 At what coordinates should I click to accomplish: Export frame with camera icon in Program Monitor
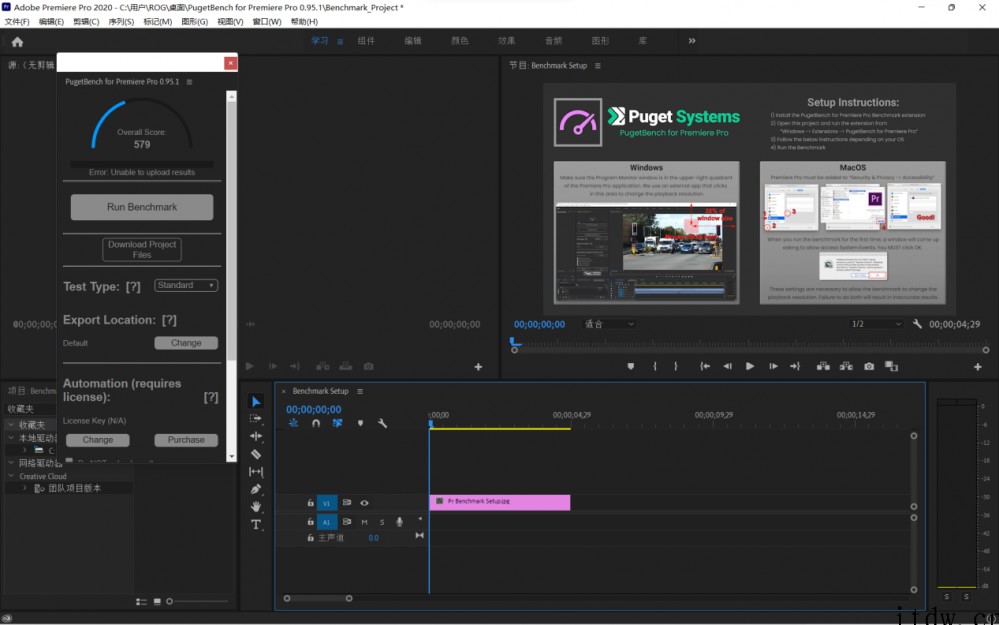pos(869,366)
